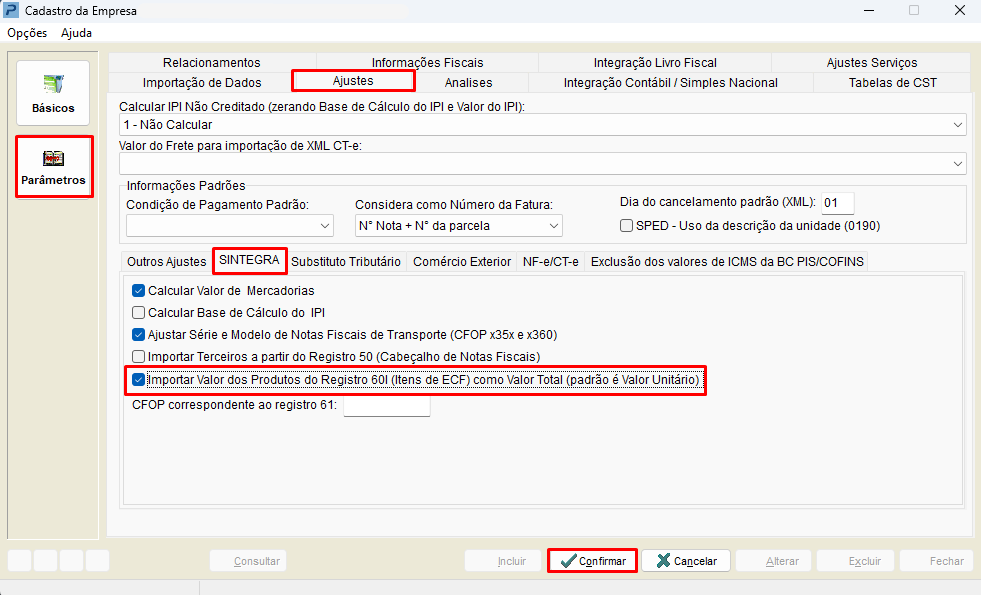Minimize the Cadastro da Empresa window
The image size is (981, 595).
coord(868,11)
